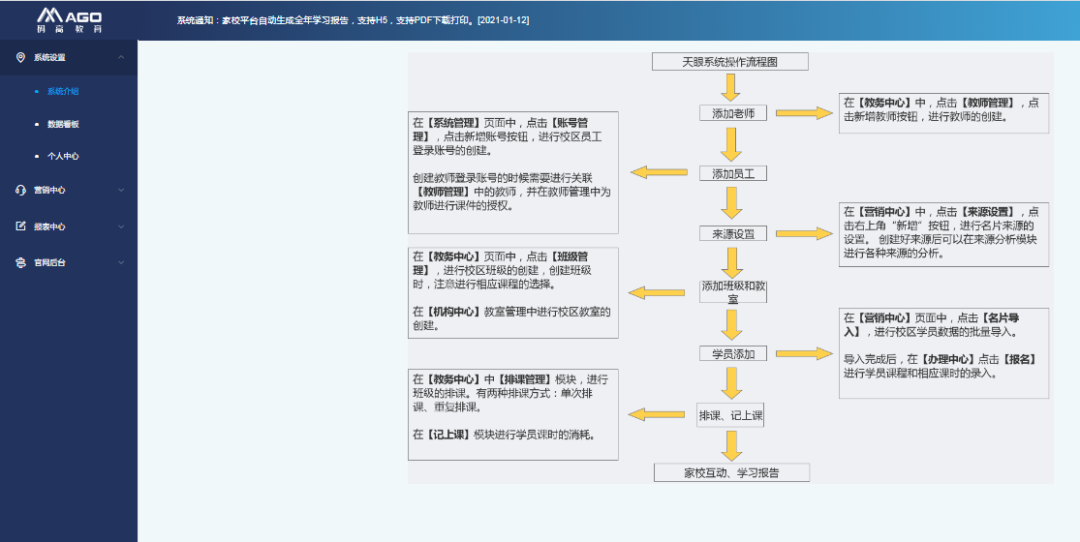Click the 家校互动、学习报告 flowchart box
The height and width of the screenshot is (542, 1080).
(x=731, y=473)
